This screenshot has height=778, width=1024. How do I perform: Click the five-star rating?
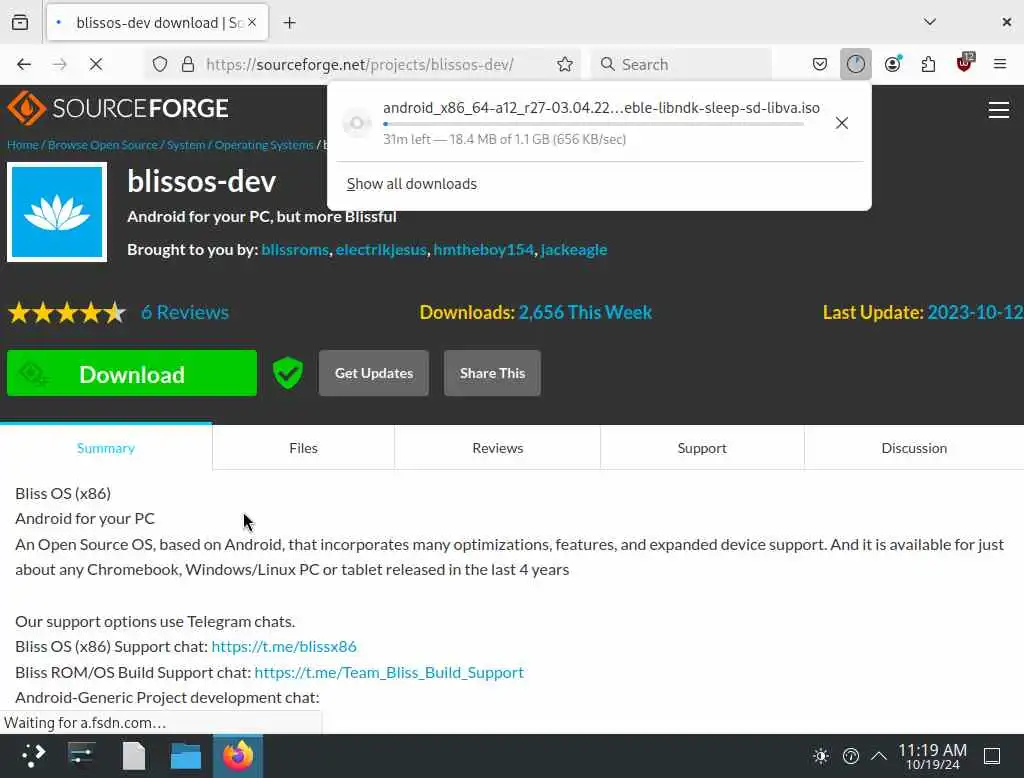(67, 313)
